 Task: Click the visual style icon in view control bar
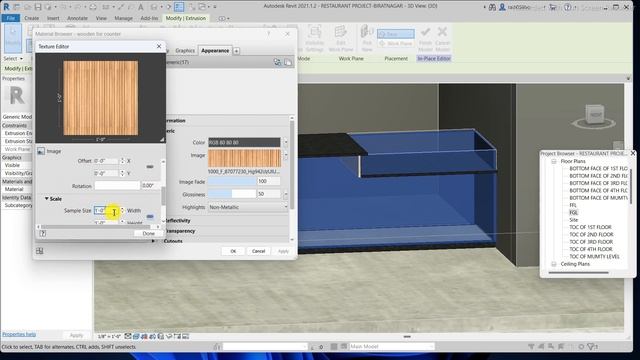(x=136, y=336)
